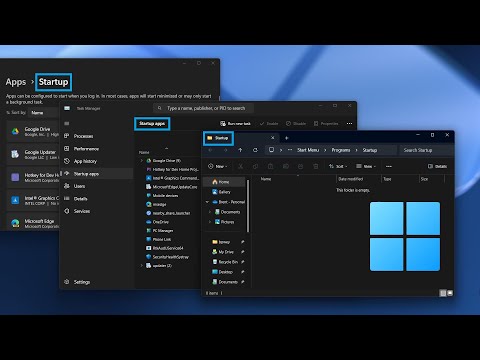
Task: Open See more options in Explorer toolbar
Action: click(x=389, y=166)
